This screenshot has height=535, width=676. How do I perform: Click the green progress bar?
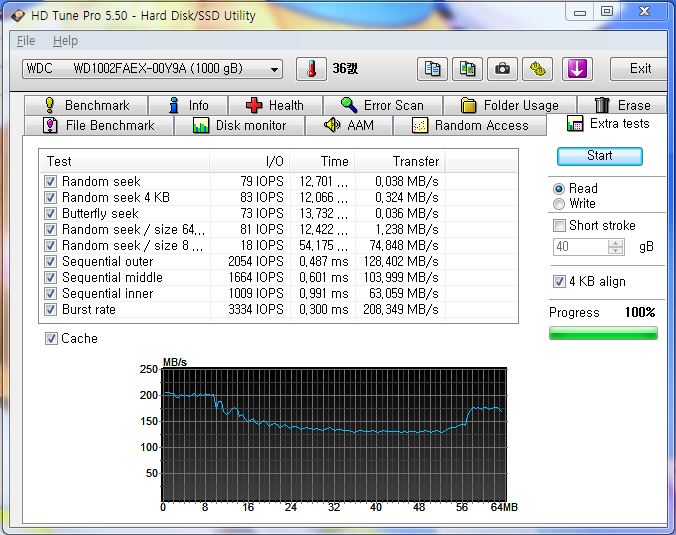603,333
